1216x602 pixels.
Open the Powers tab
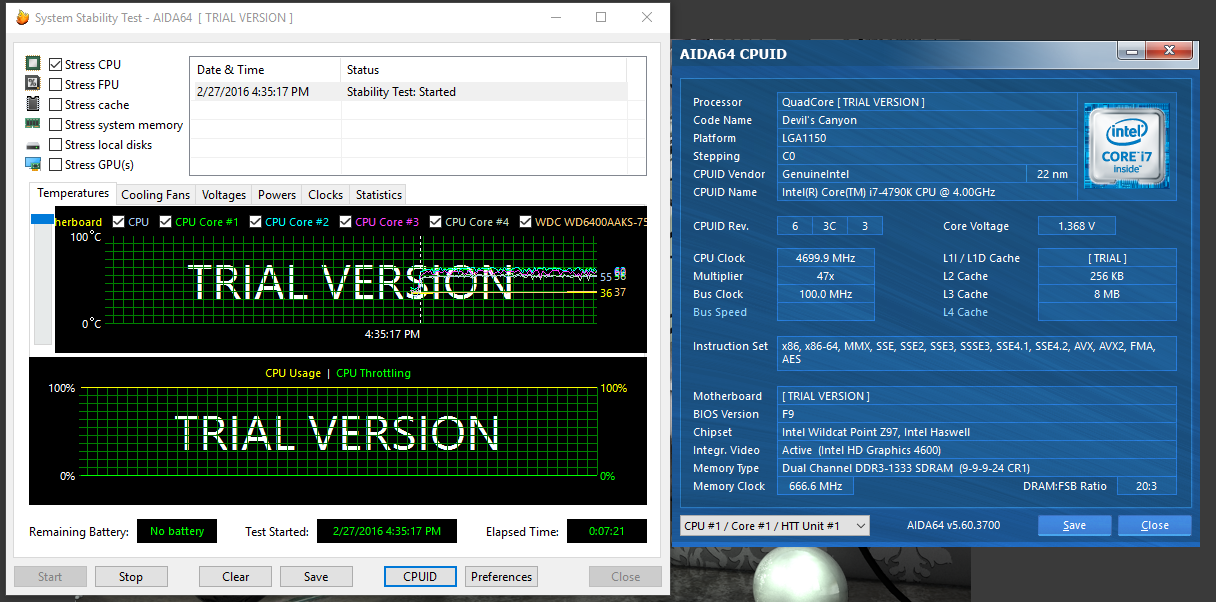coord(277,195)
